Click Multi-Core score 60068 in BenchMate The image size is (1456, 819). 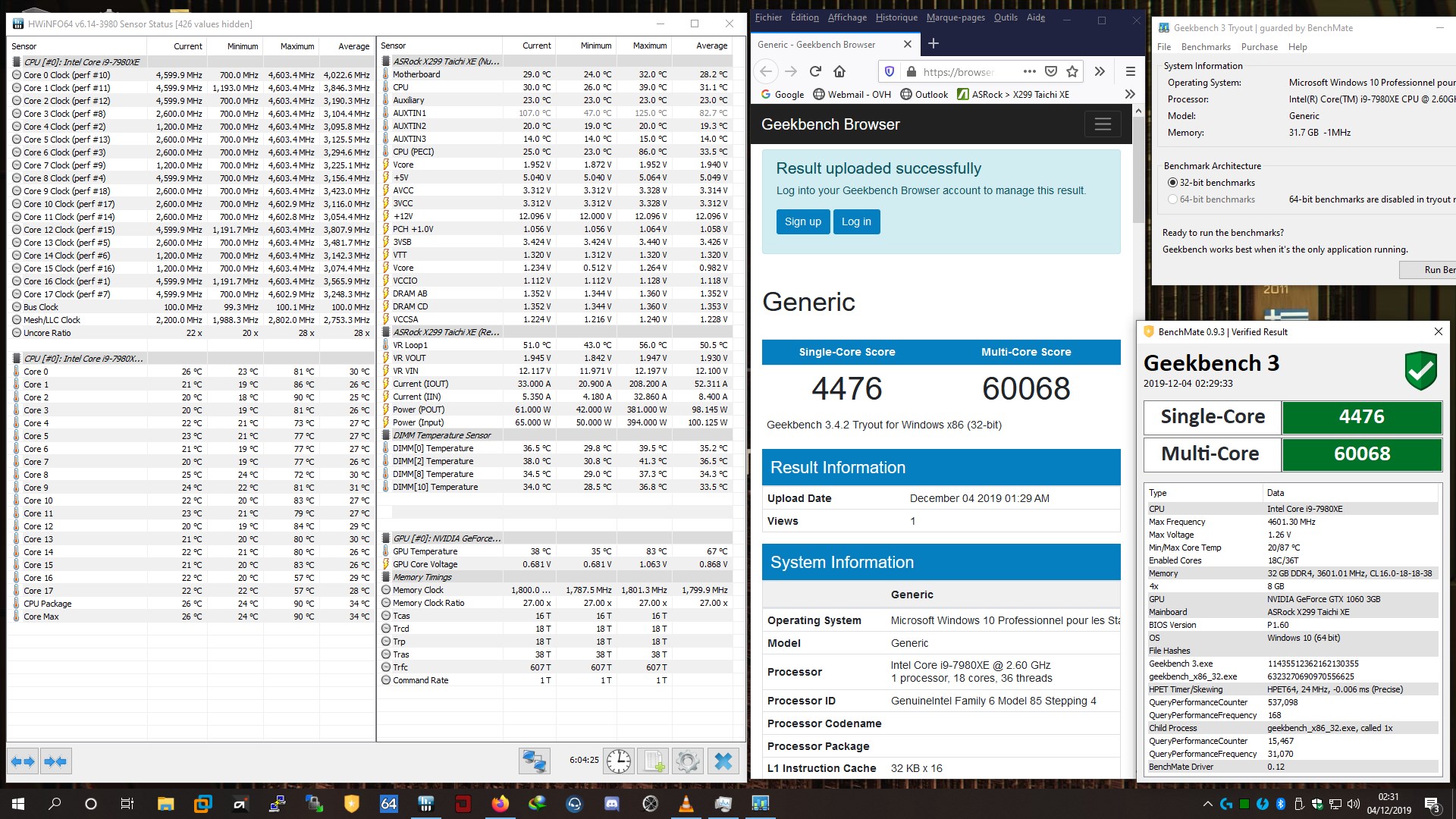[1361, 454]
